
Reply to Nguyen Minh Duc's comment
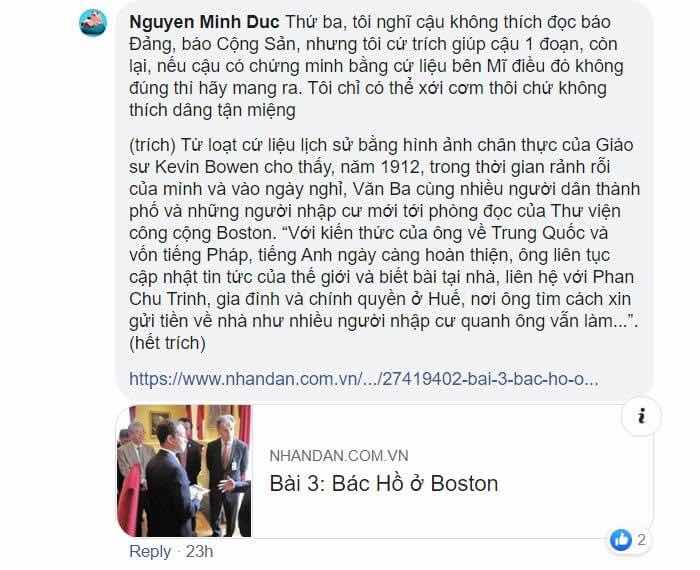(150, 552)
